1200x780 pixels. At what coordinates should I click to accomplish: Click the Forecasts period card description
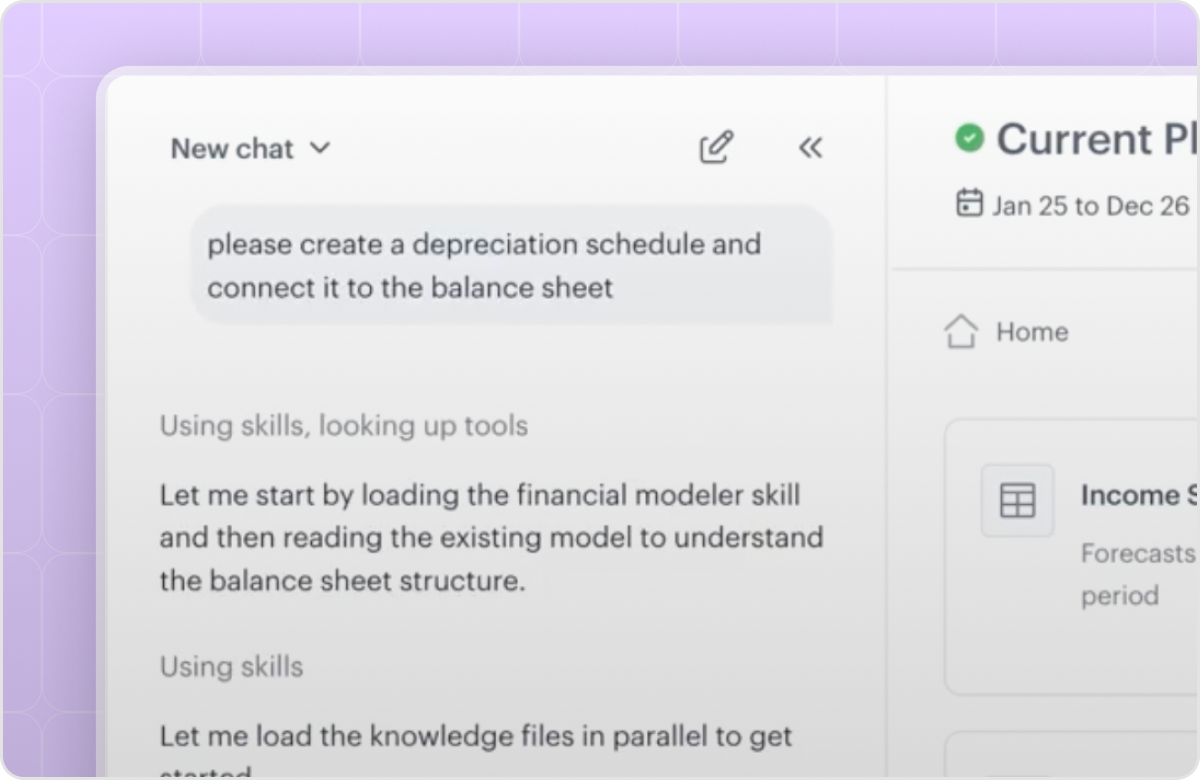[x=1138, y=574]
